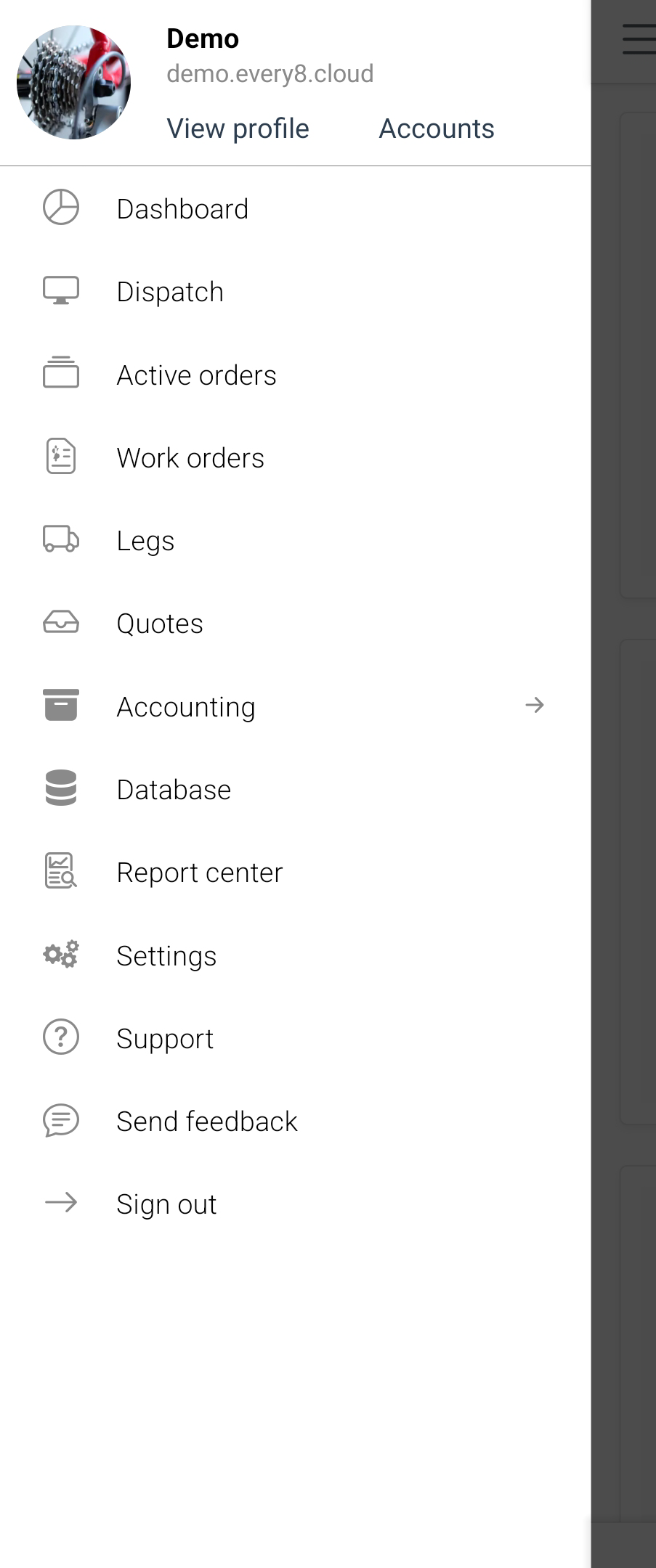The height and width of the screenshot is (1568, 656).
Task: Click the Quotes inbox tray icon
Action: [x=61, y=622]
